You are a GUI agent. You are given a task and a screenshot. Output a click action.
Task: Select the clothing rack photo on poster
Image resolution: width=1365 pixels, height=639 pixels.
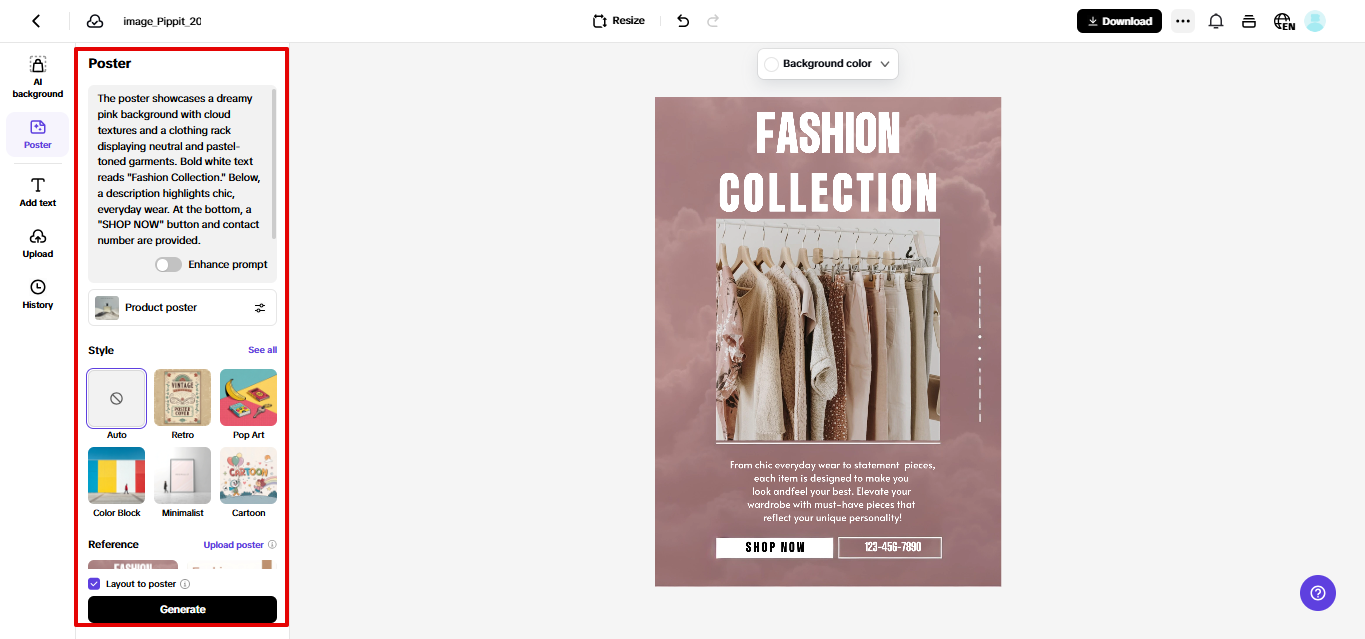pos(828,330)
